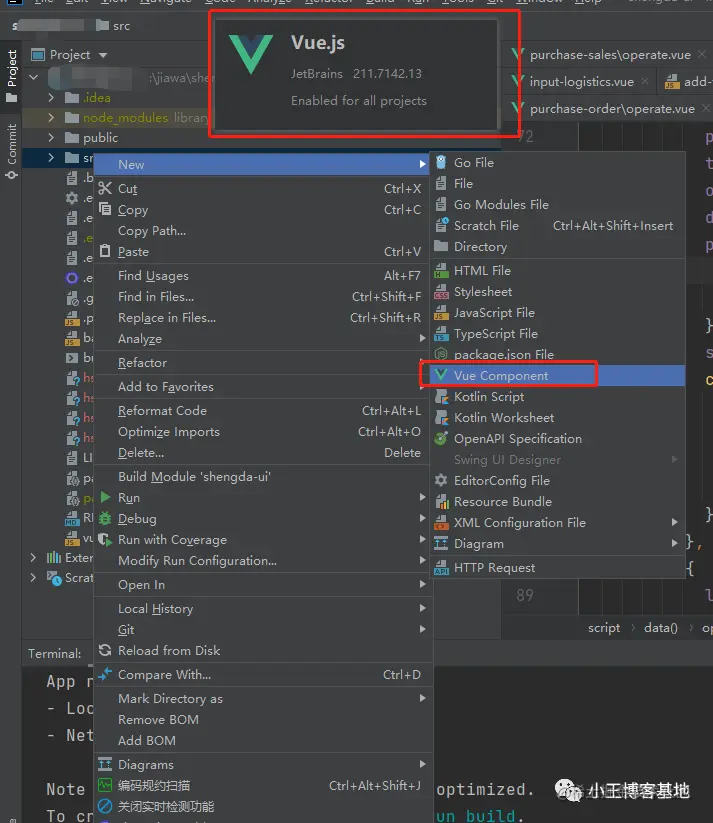Build Module 'shengda-ui'
This screenshot has height=823, width=713.
point(263,477)
